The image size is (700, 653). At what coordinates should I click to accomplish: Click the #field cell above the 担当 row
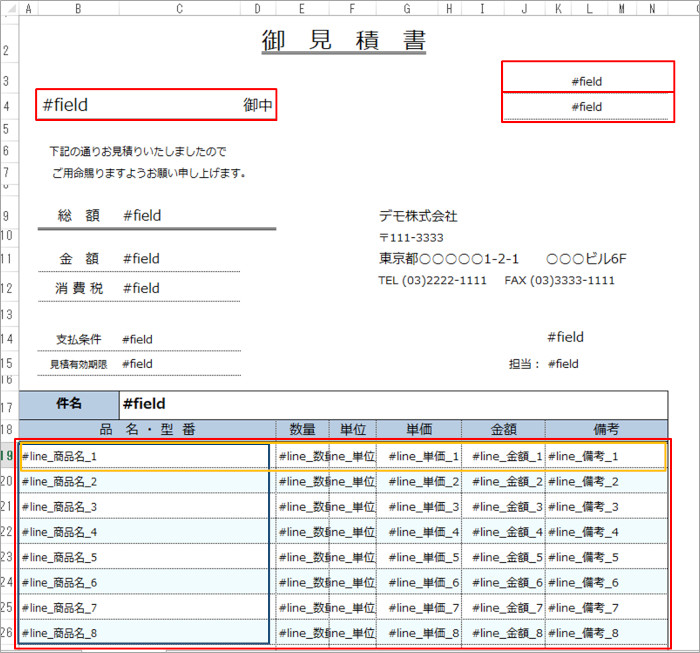point(565,337)
